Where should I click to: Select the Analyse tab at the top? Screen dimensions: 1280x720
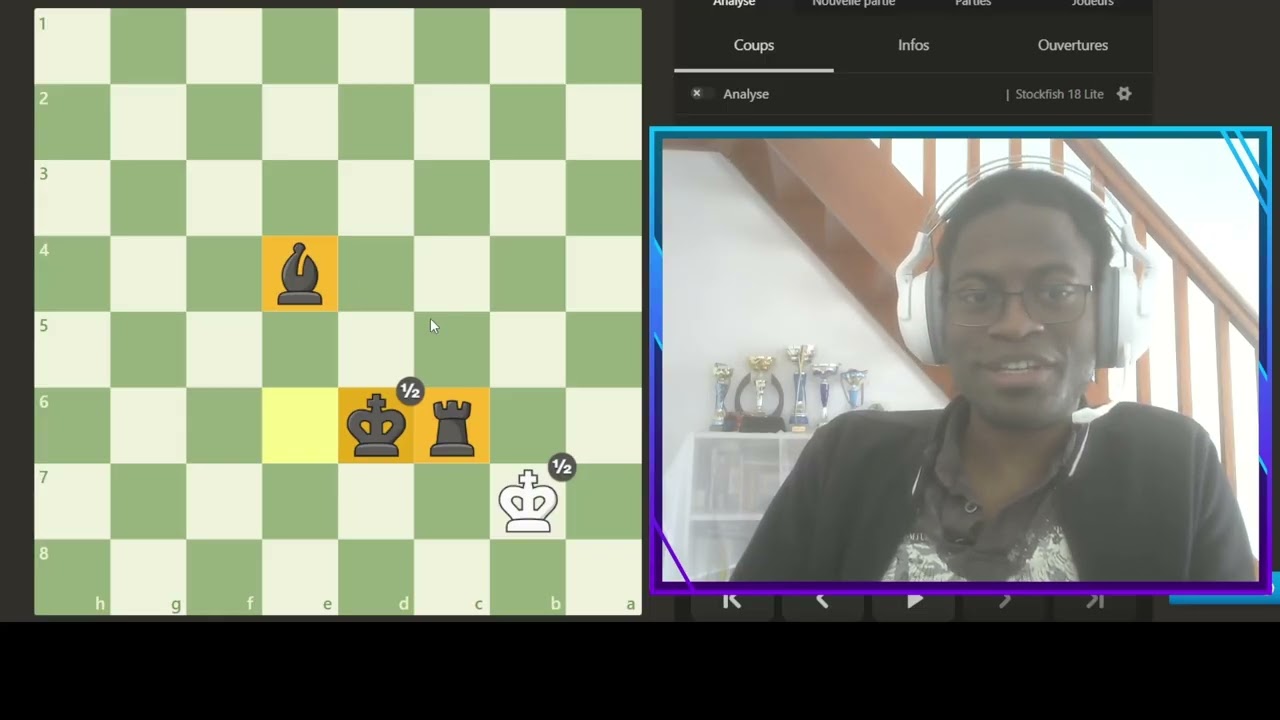pos(734,4)
